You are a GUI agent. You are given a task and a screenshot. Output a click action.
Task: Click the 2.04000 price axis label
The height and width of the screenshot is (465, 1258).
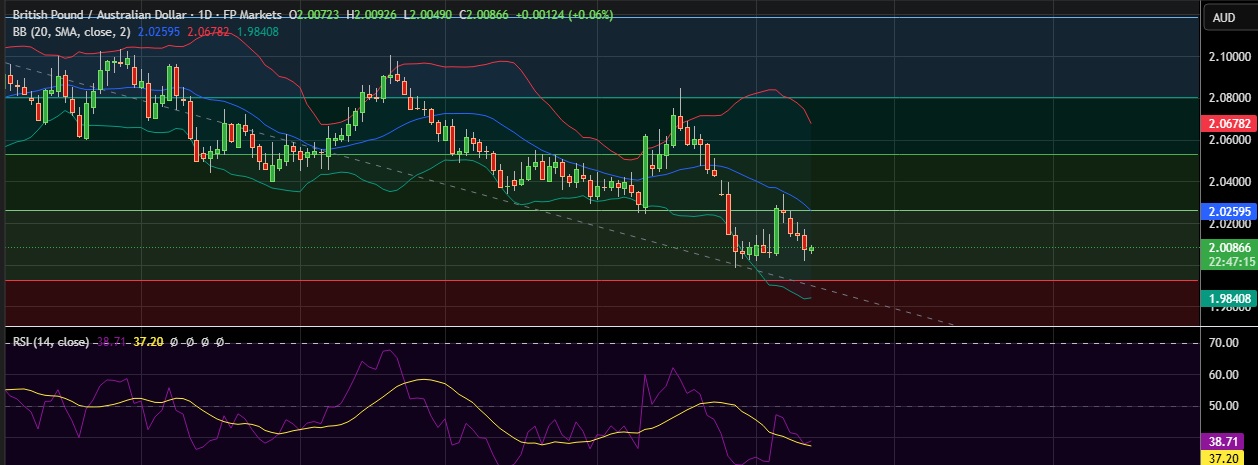[x=1230, y=183]
